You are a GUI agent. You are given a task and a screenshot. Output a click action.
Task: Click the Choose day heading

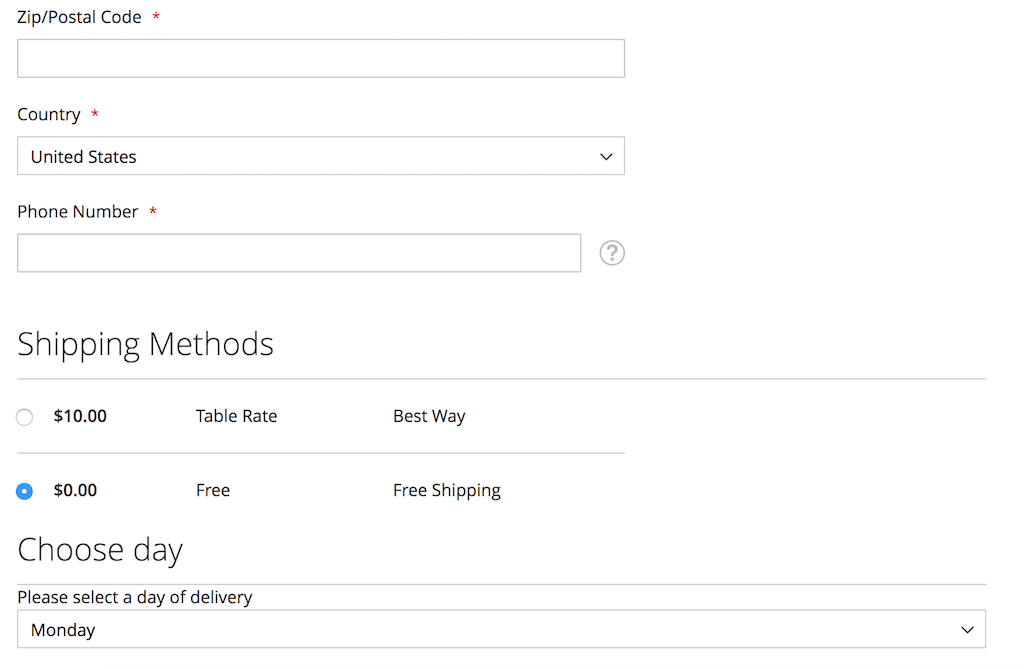[x=100, y=550]
